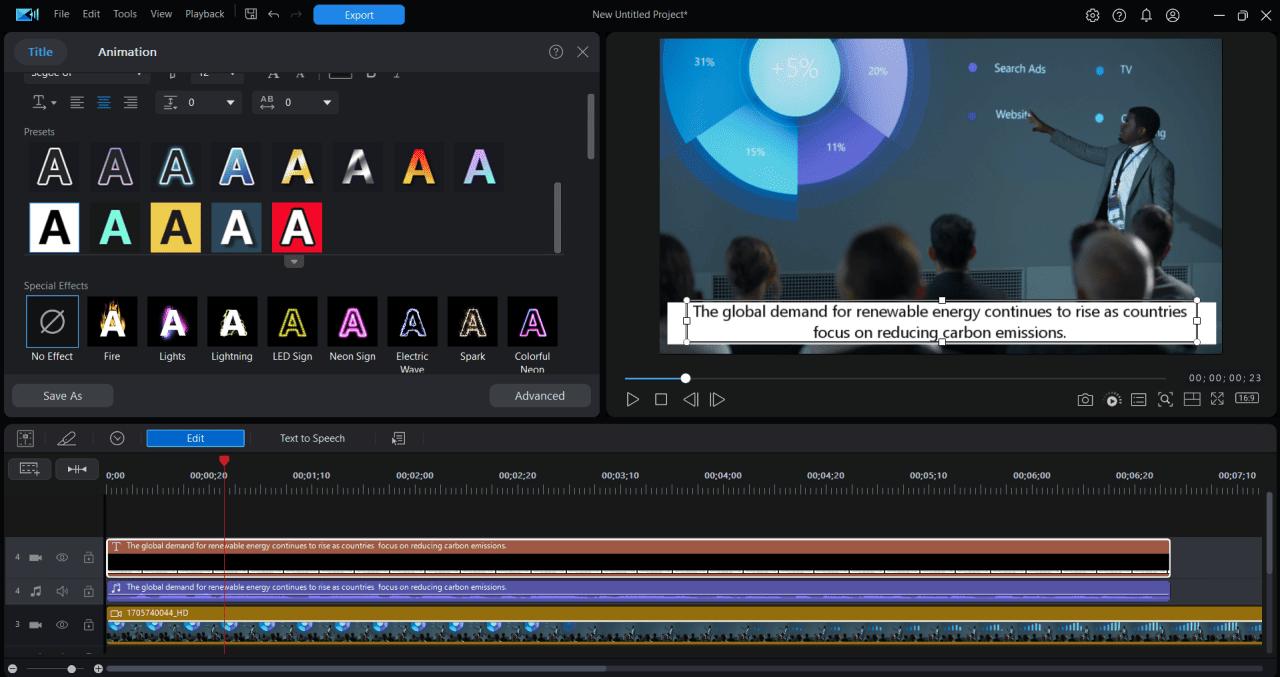Activate the preview zoom magnifier icon
Viewport: 1280px width, 677px height.
(x=1165, y=399)
